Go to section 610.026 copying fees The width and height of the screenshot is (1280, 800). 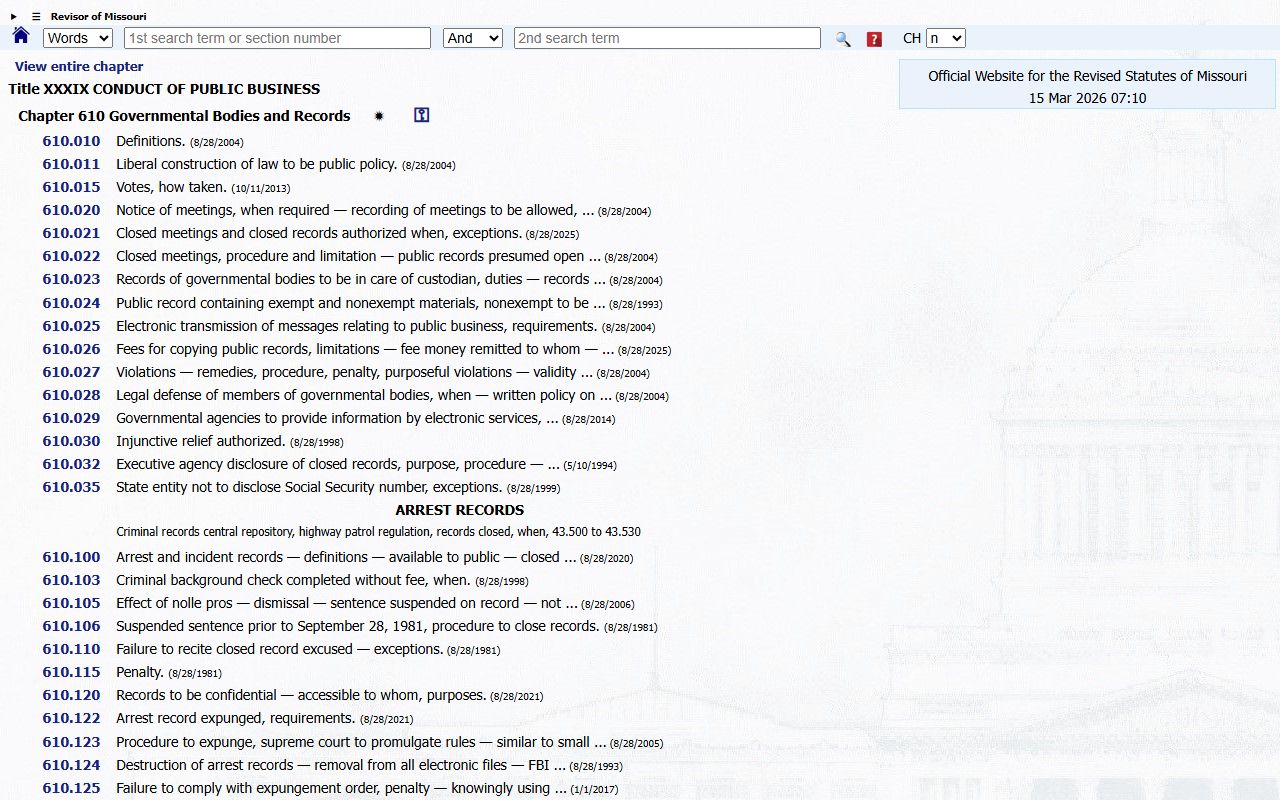coord(71,349)
